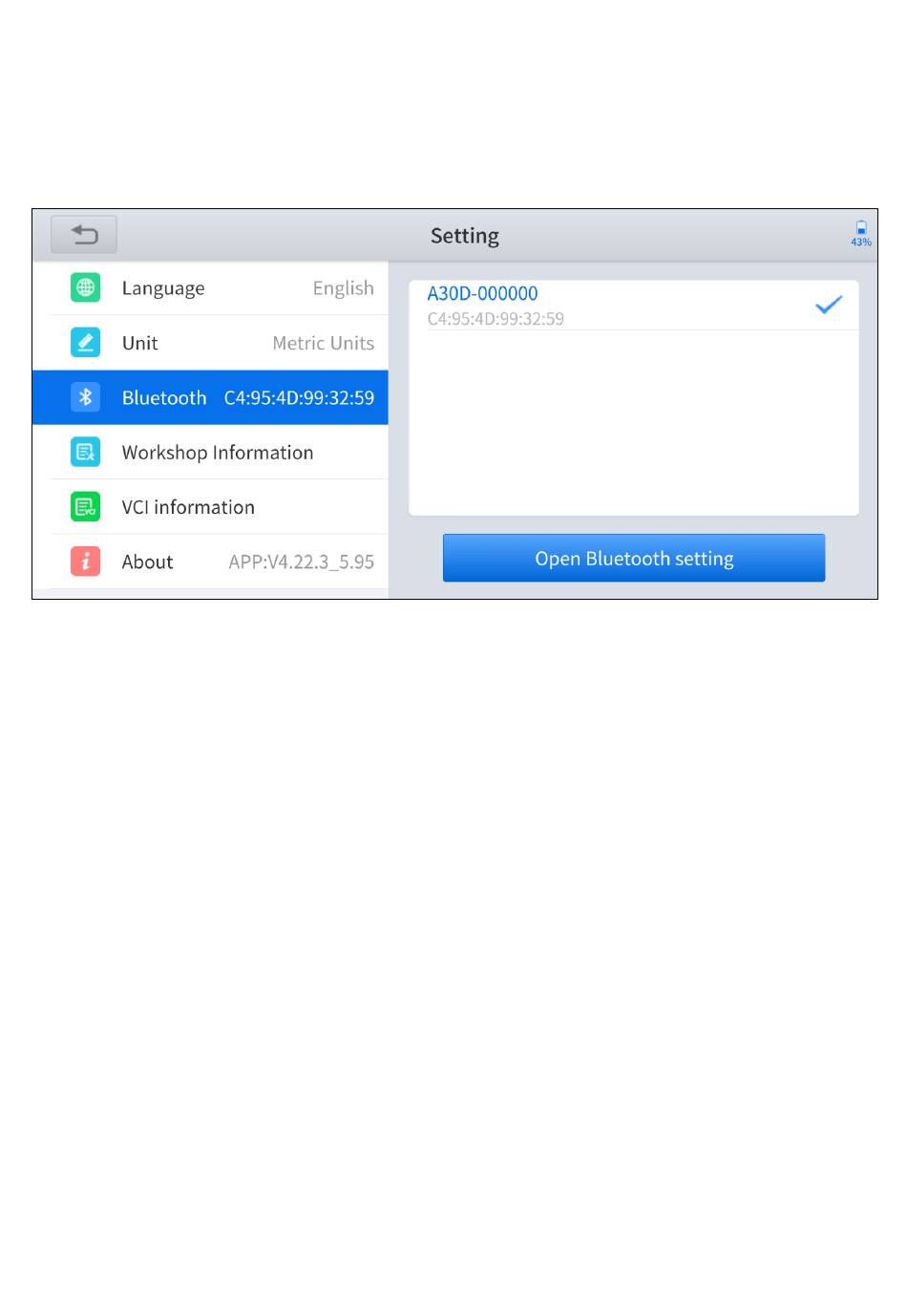Click the Bluetooth symbol icon

pos(85,397)
